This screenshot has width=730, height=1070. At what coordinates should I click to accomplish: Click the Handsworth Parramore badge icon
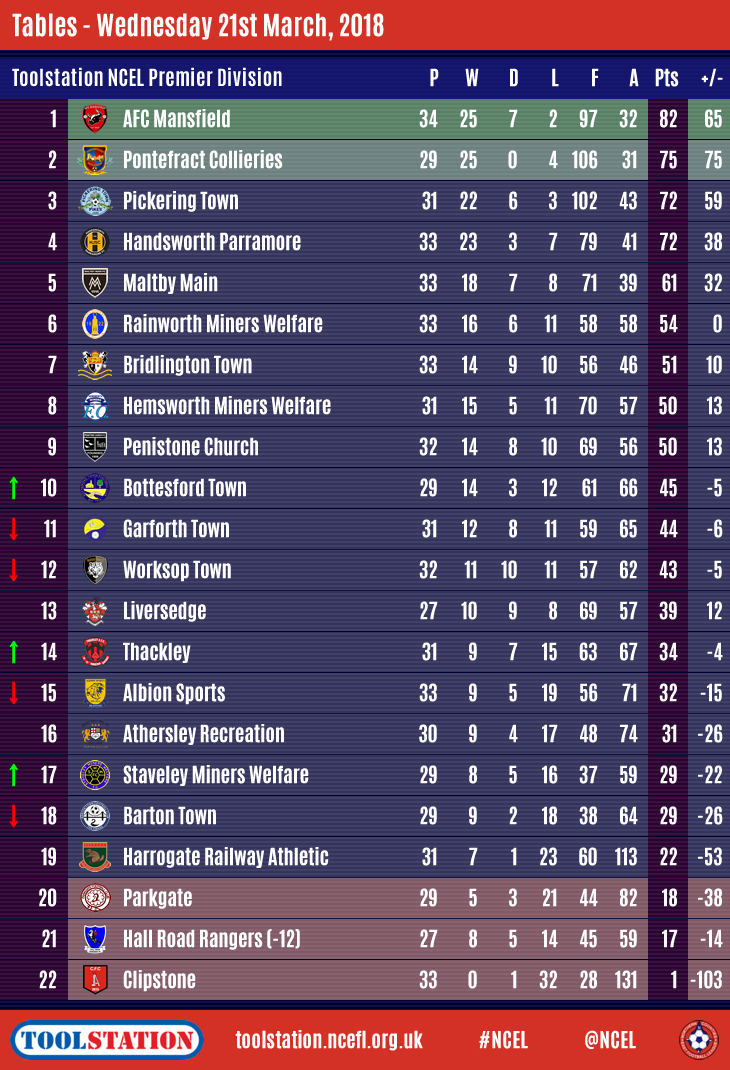tap(95, 242)
